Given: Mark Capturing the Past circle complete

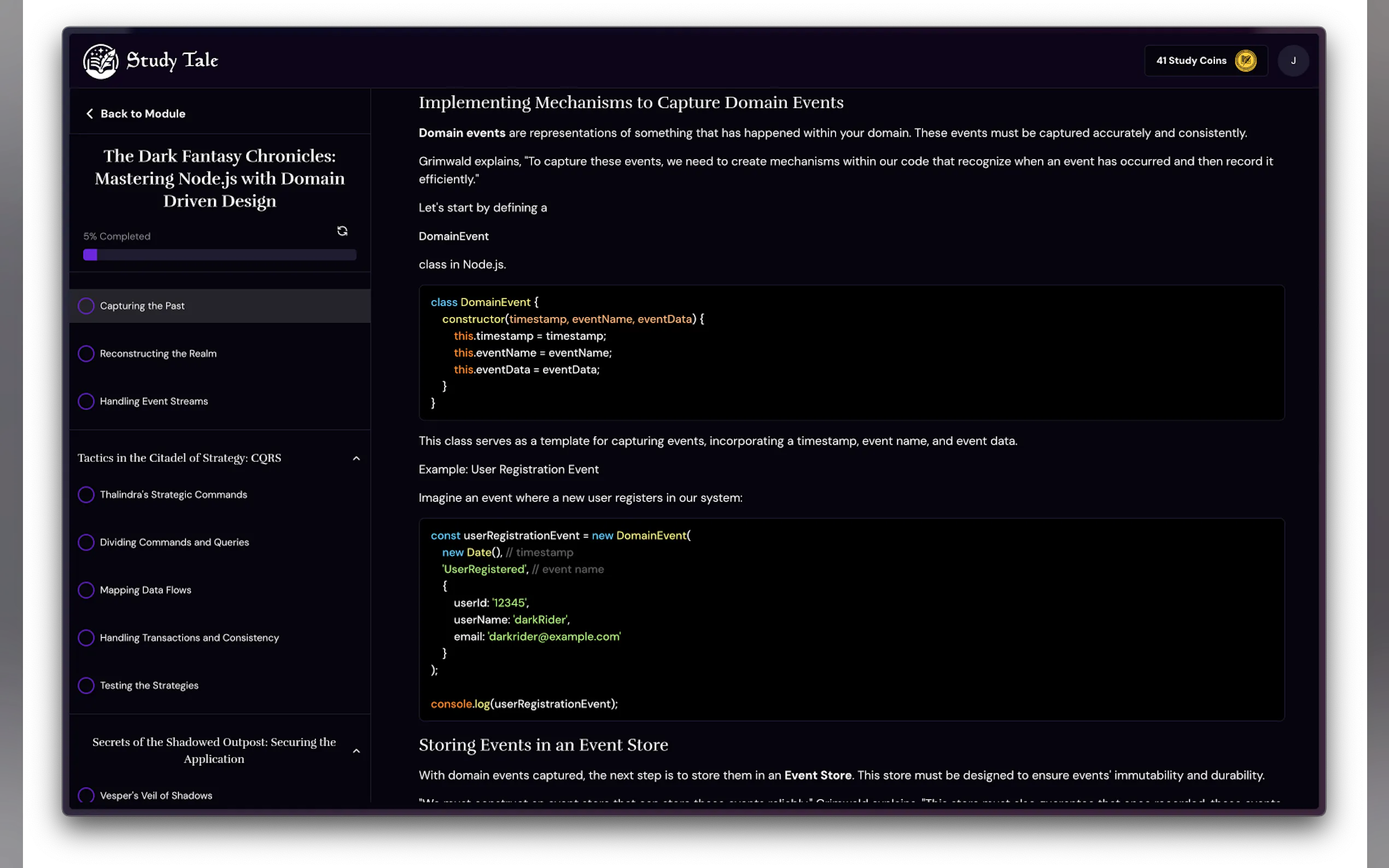Looking at the screenshot, I should [86, 306].
